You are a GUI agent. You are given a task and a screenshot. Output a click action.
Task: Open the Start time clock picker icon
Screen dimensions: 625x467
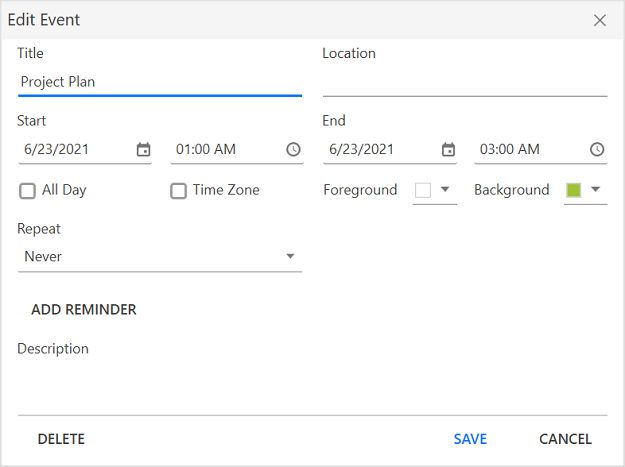click(293, 149)
